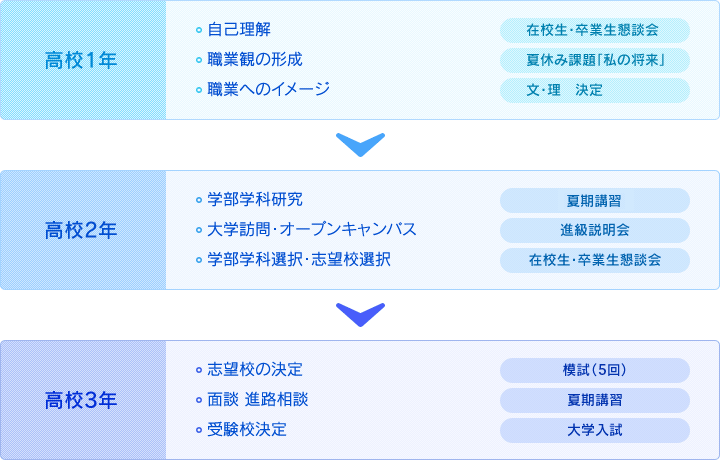The height and width of the screenshot is (460, 720).
Task: Click the 夏休み課題「私の将来」 pill
Action: point(595,60)
